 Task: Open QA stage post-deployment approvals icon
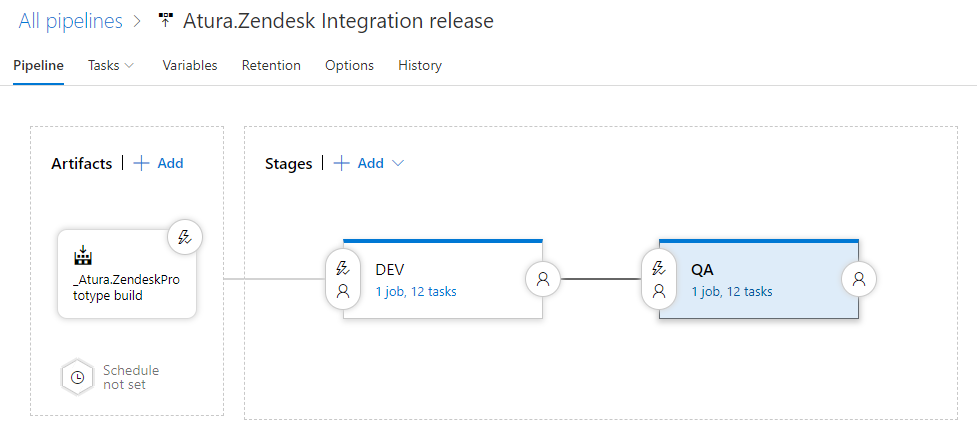[859, 279]
